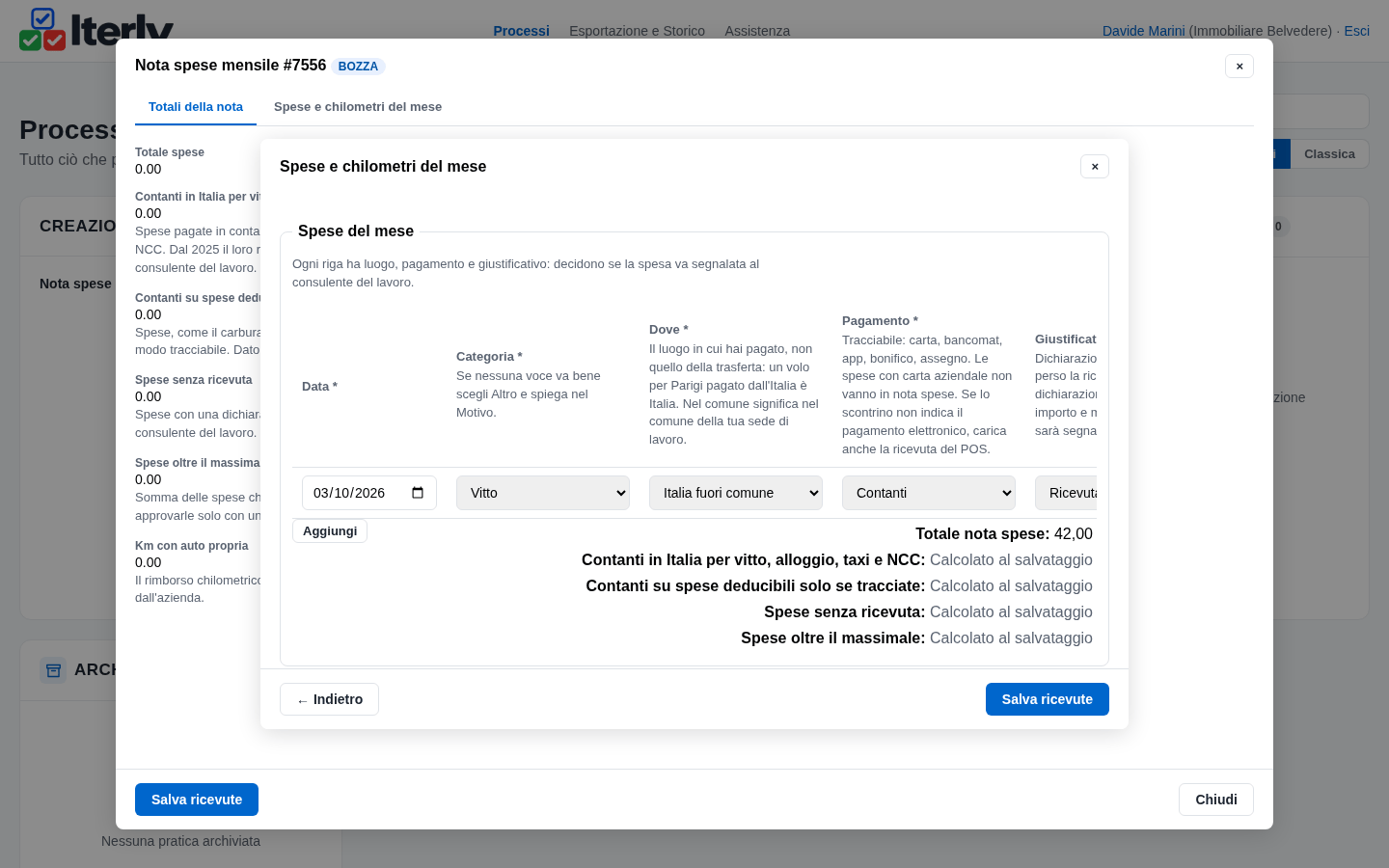
Task: Open the Pagamento dropdown showing Contanti
Action: pyautogui.click(x=929, y=493)
